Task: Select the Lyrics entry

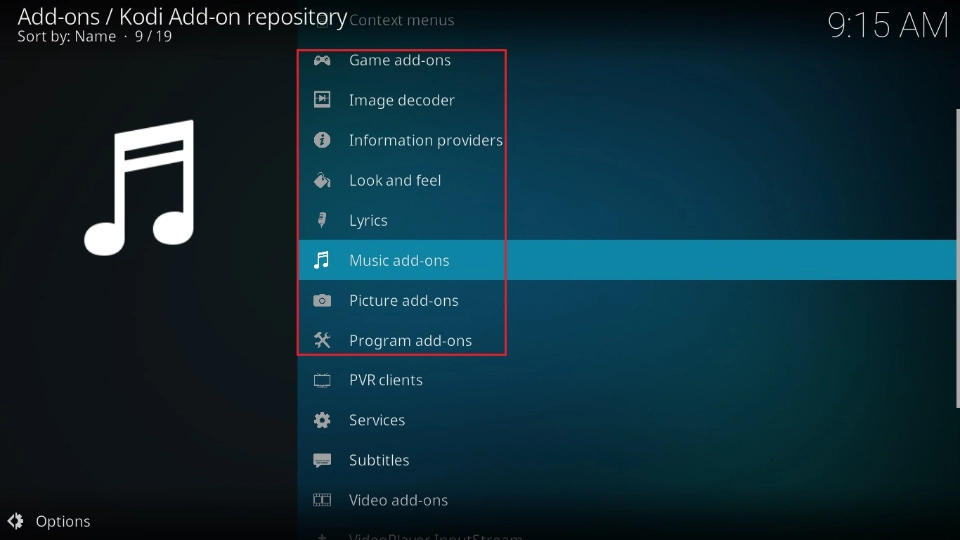Action: point(627,220)
